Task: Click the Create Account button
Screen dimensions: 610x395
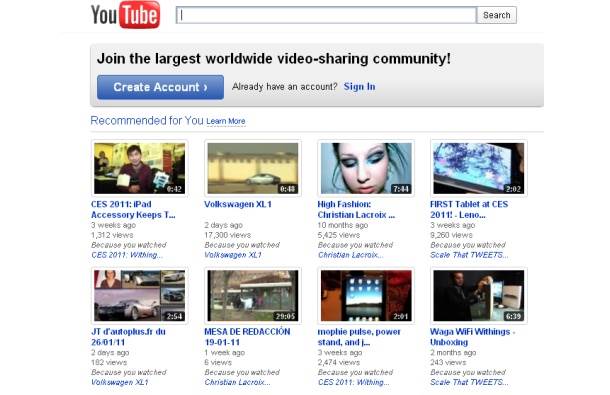Action: click(160, 87)
